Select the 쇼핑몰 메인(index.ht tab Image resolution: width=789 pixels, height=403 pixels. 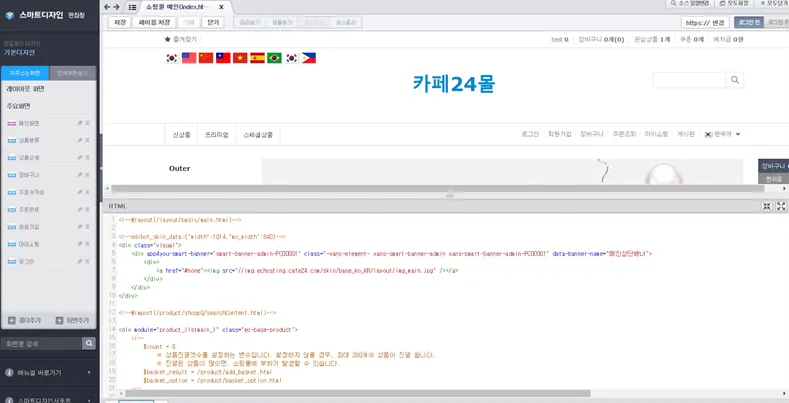point(178,7)
